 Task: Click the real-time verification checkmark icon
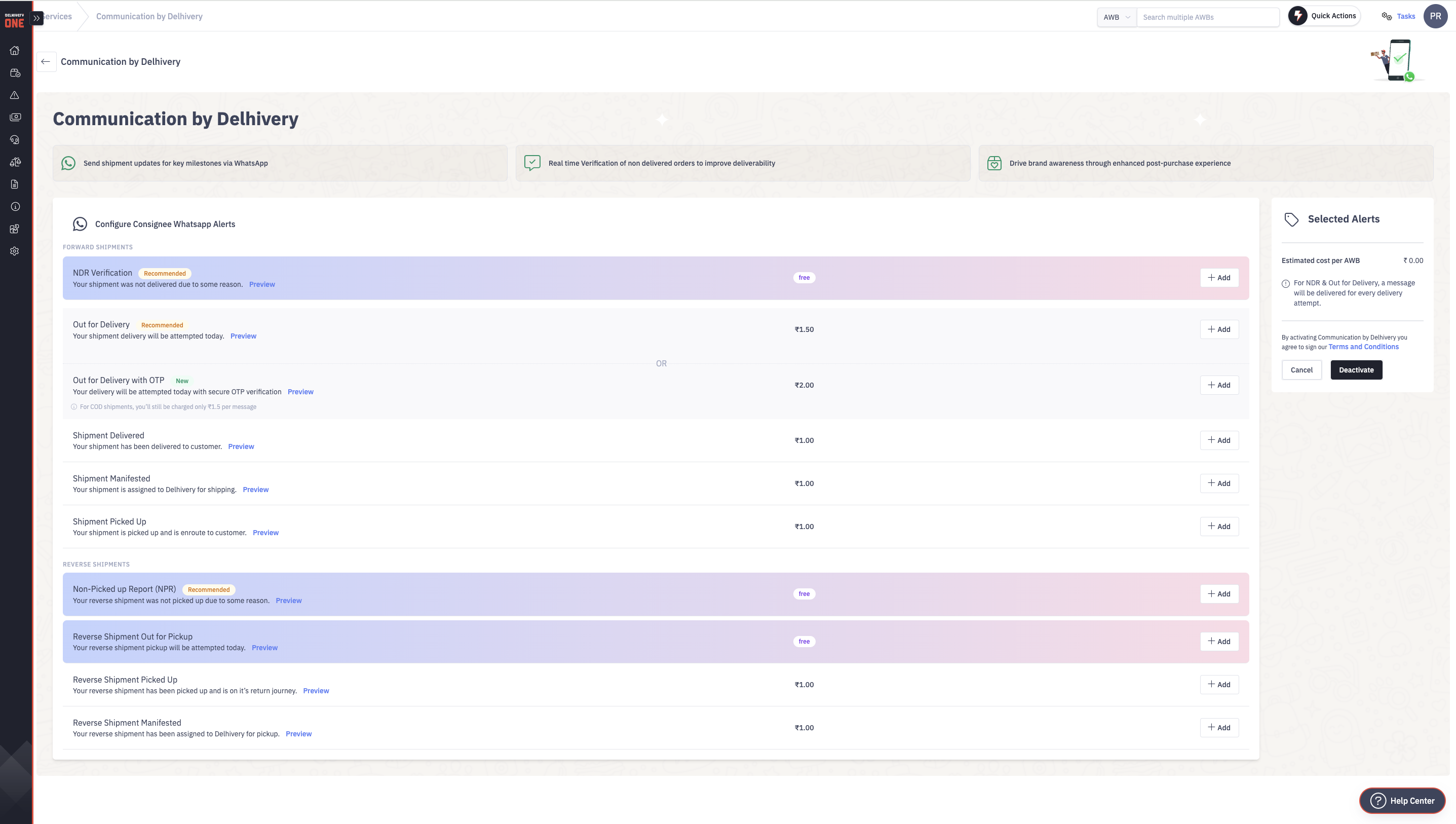(x=531, y=163)
